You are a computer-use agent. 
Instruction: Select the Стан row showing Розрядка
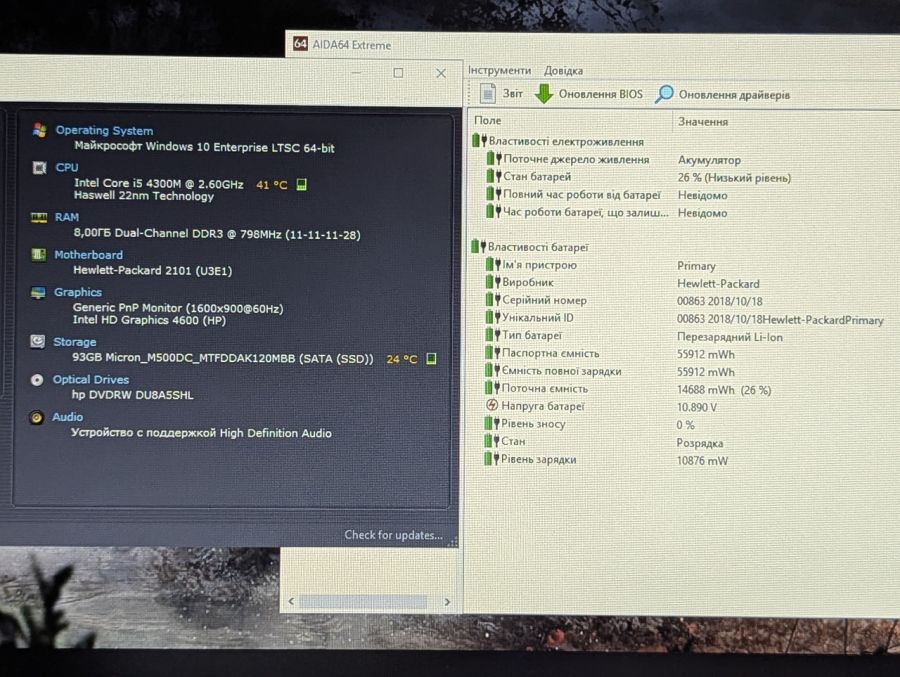(x=603, y=442)
